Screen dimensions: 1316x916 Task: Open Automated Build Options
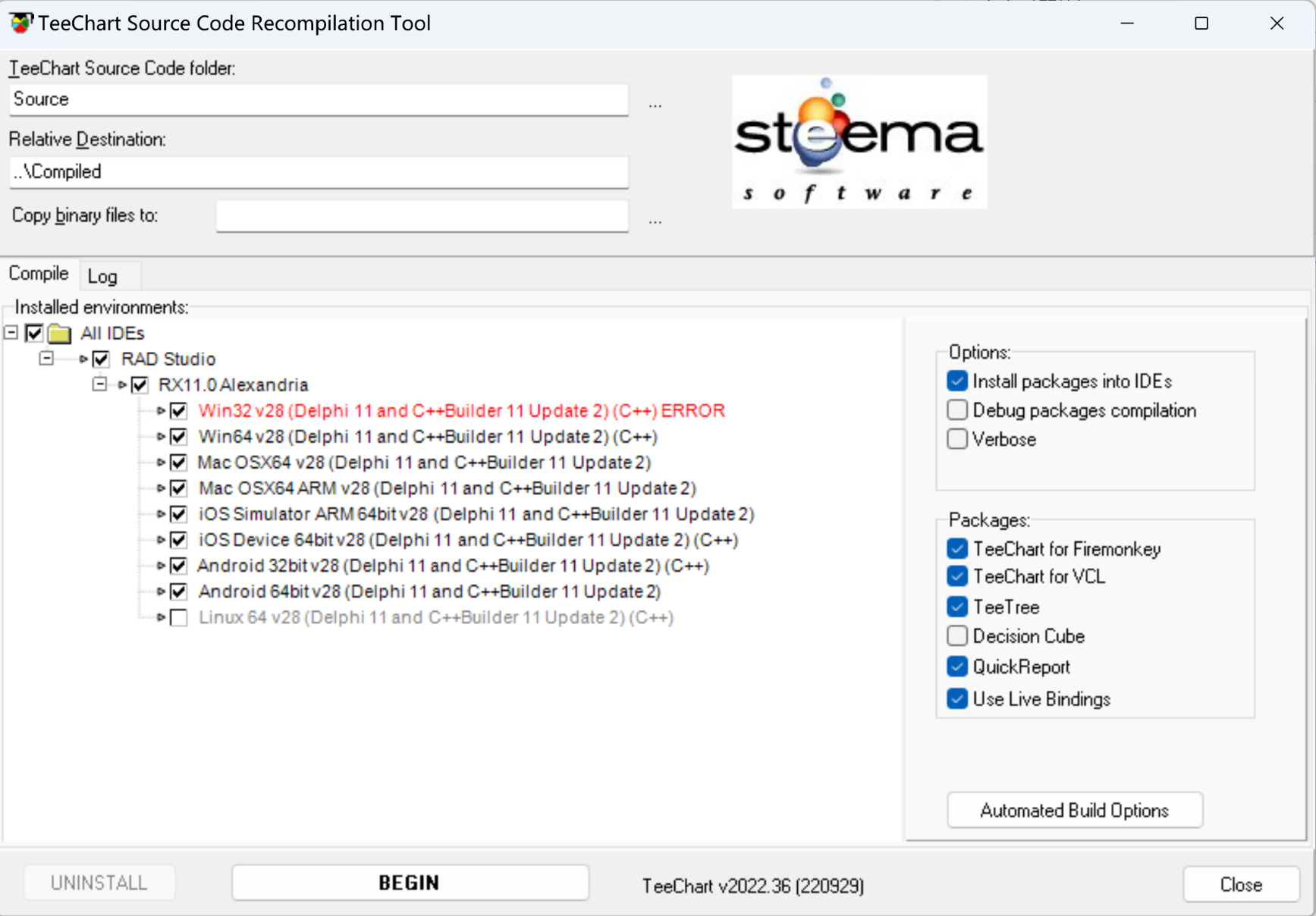pyautogui.click(x=1074, y=811)
